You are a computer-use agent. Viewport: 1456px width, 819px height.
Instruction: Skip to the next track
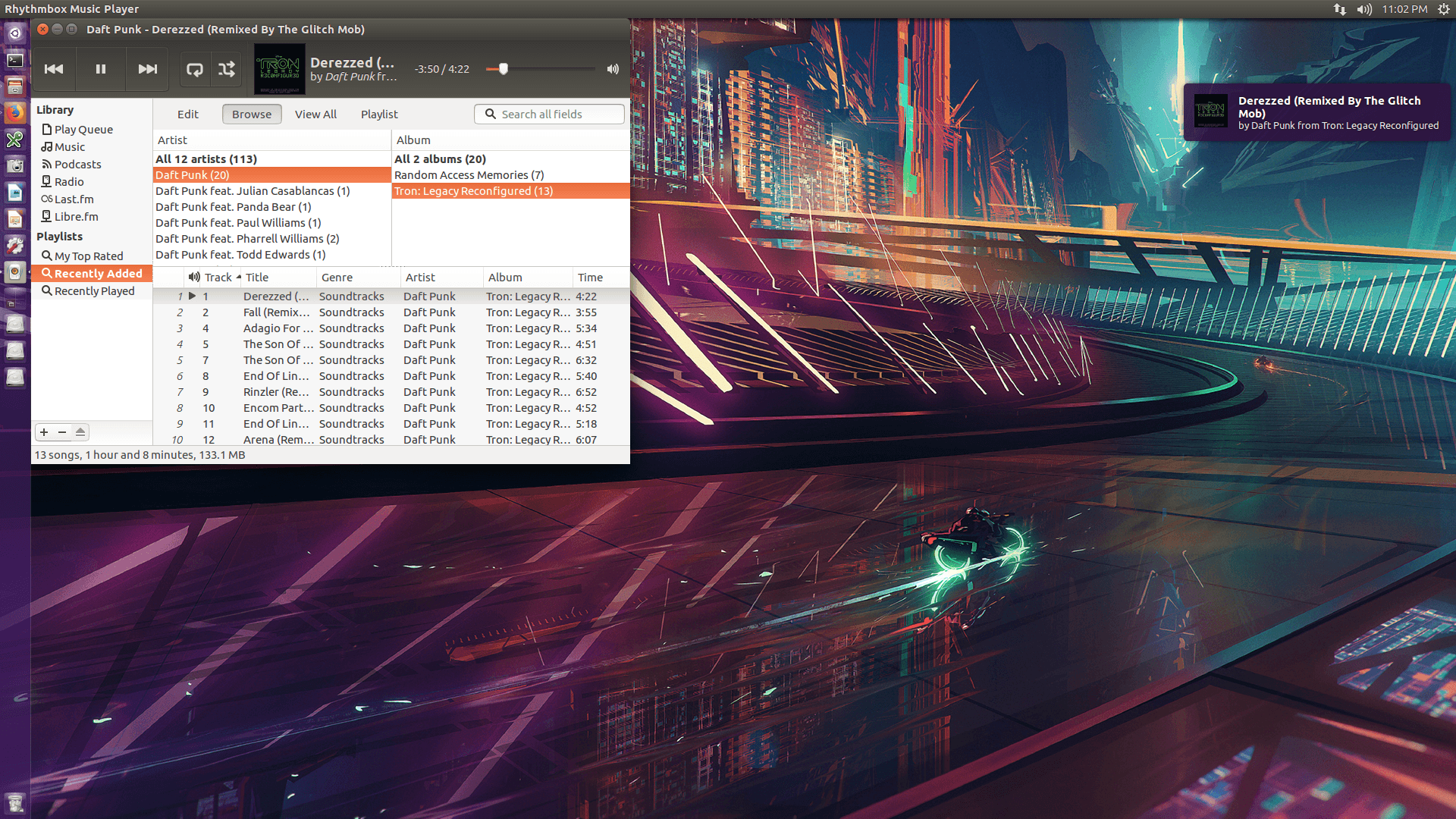147,69
